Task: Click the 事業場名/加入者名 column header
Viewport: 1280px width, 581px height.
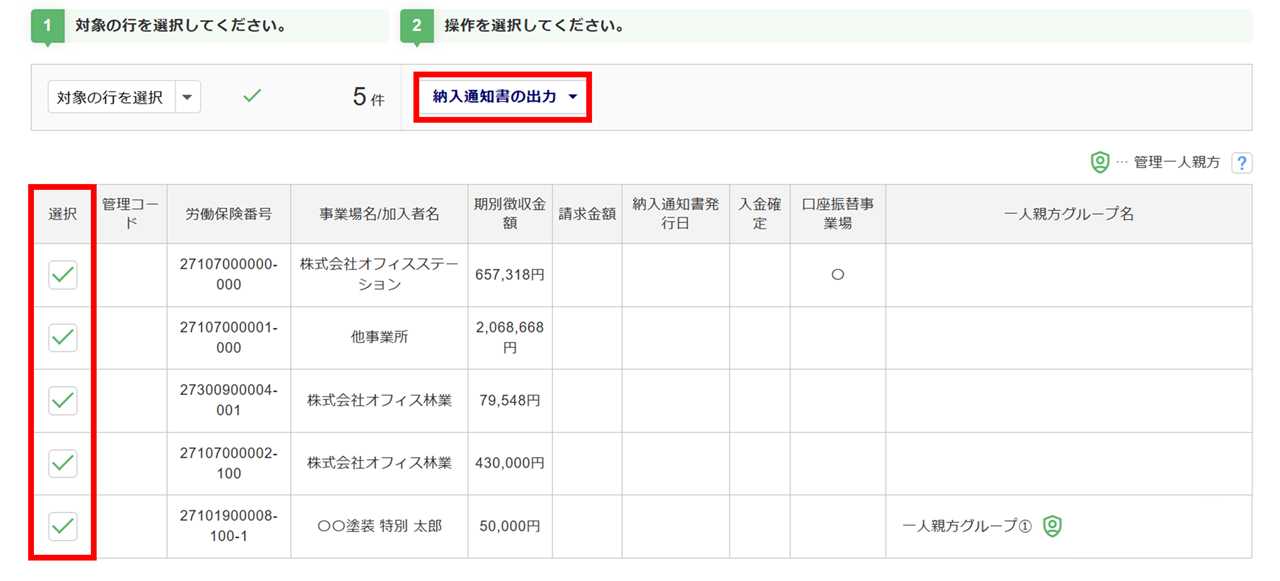Action: (x=379, y=214)
